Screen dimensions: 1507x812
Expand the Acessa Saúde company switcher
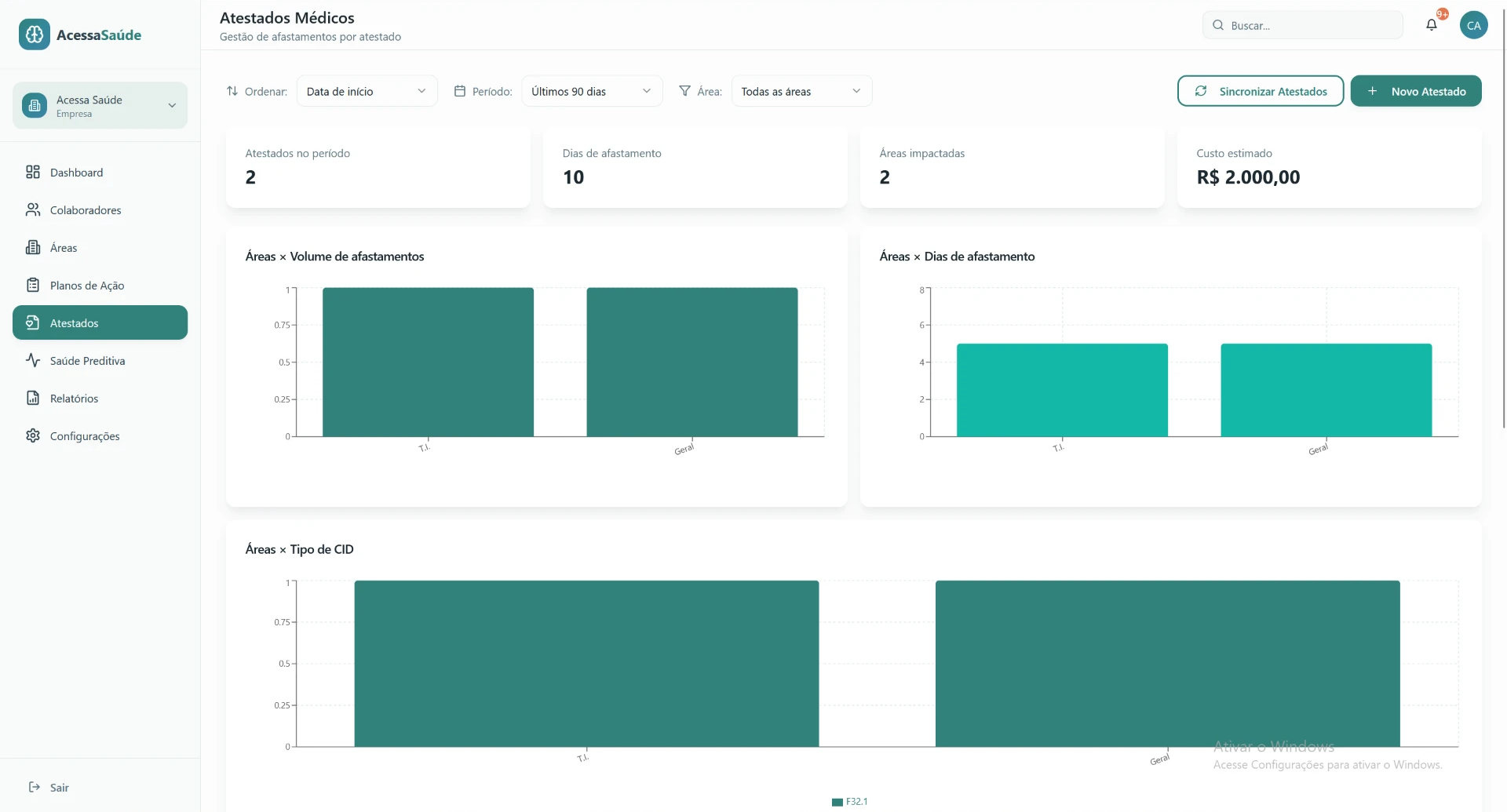coord(100,105)
